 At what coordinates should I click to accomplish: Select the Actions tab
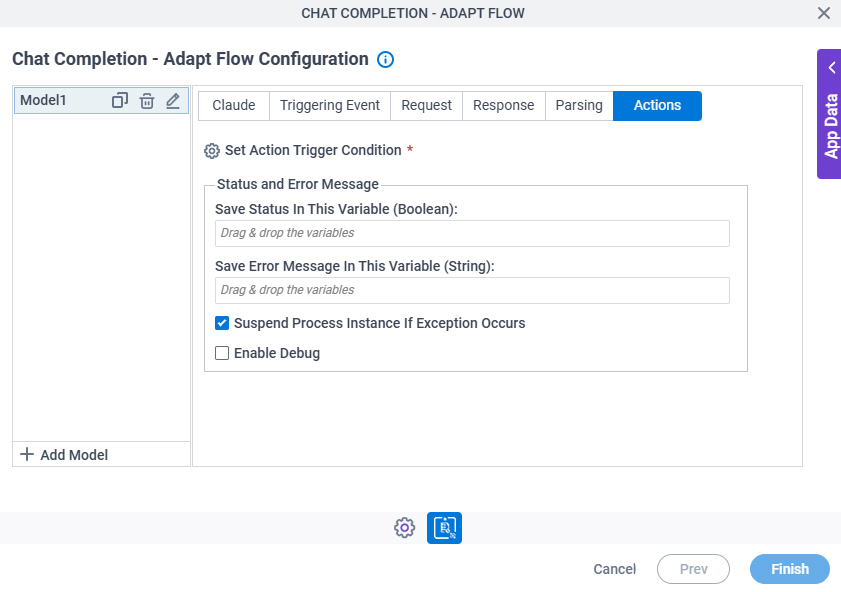click(658, 106)
